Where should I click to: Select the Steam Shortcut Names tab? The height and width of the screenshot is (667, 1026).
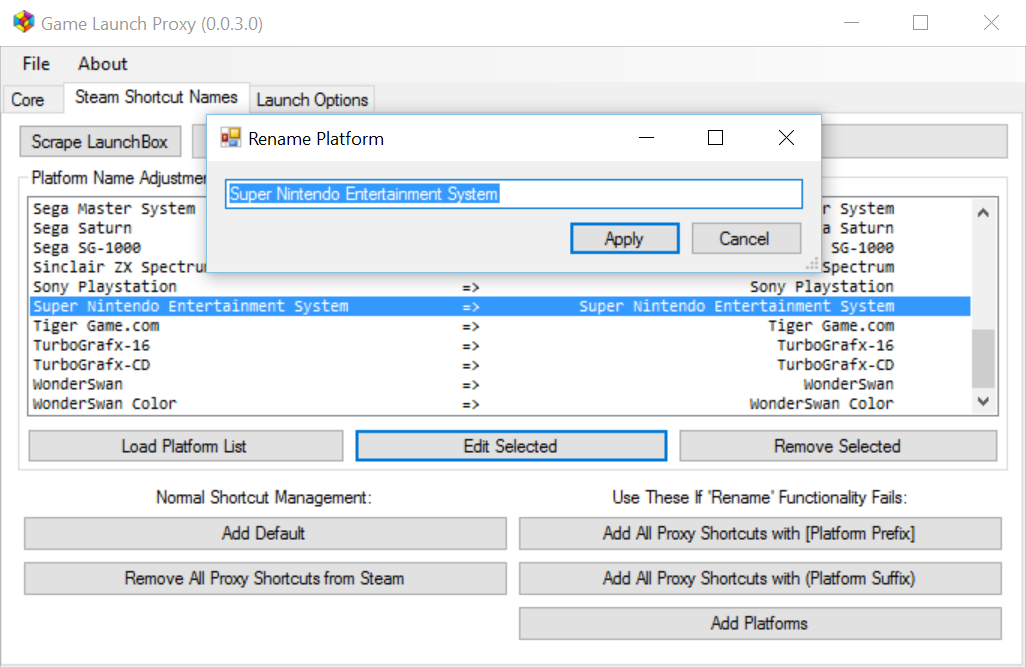click(x=156, y=97)
